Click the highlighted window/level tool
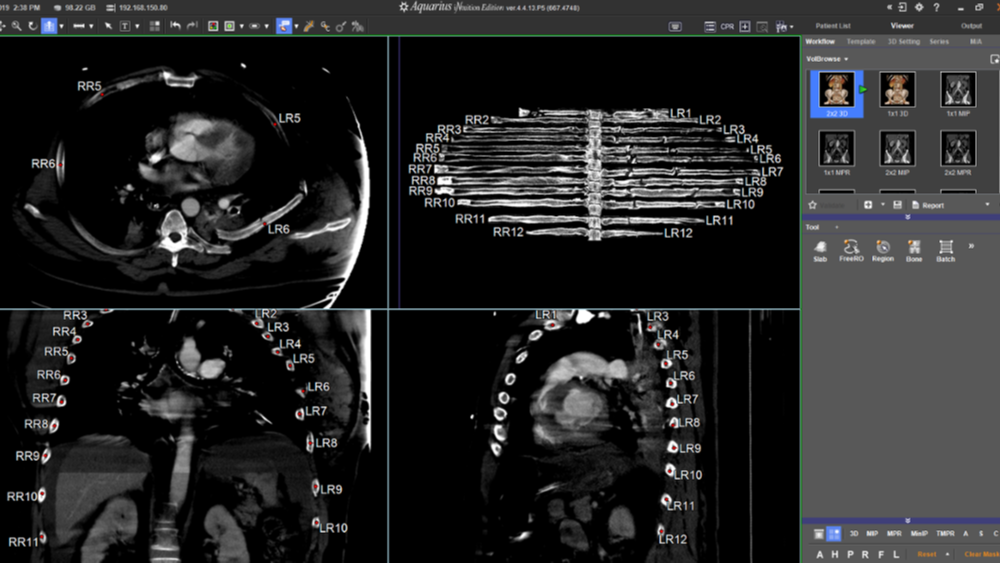This screenshot has height=563, width=1000. [x=49, y=26]
